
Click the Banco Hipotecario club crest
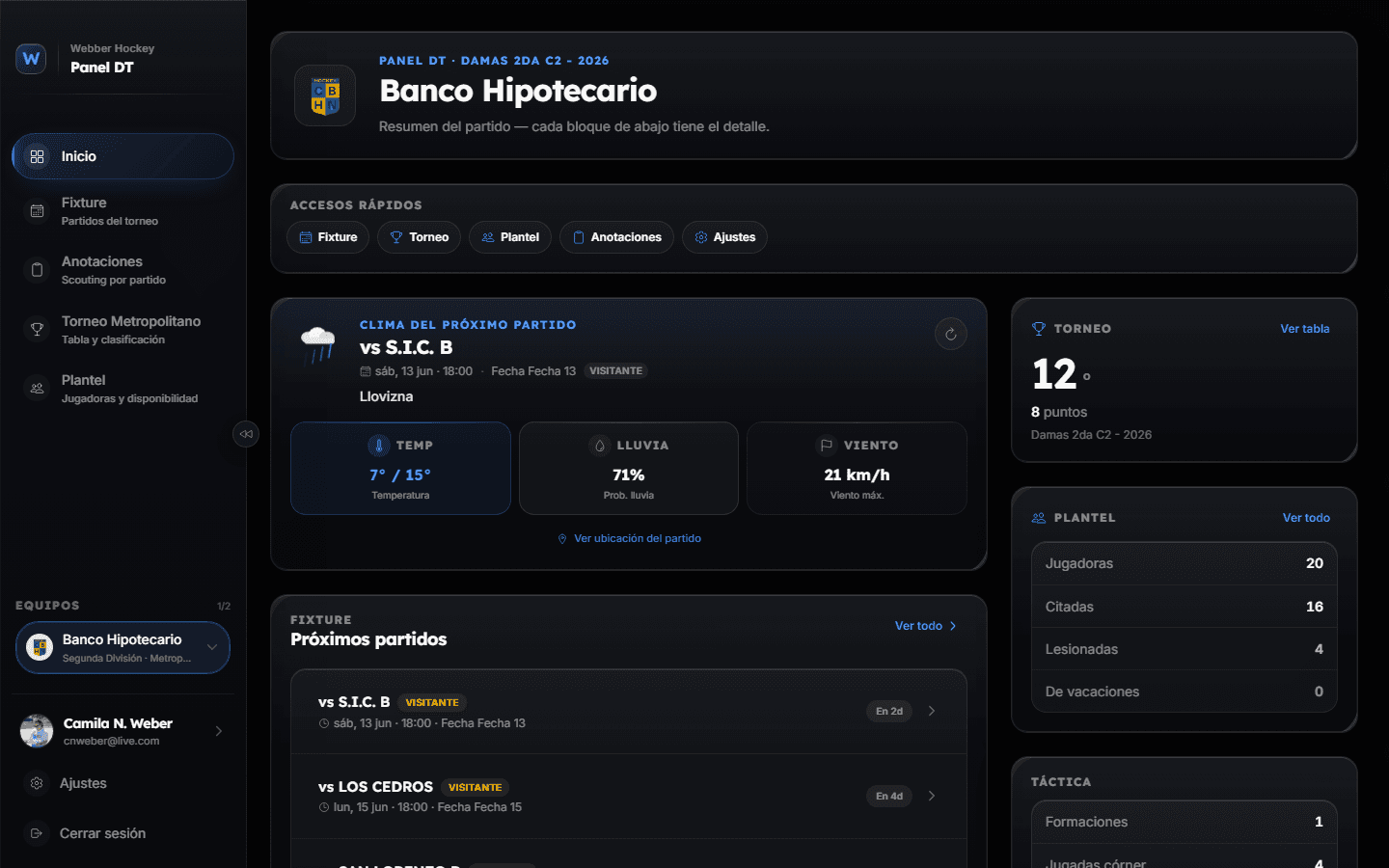325,95
